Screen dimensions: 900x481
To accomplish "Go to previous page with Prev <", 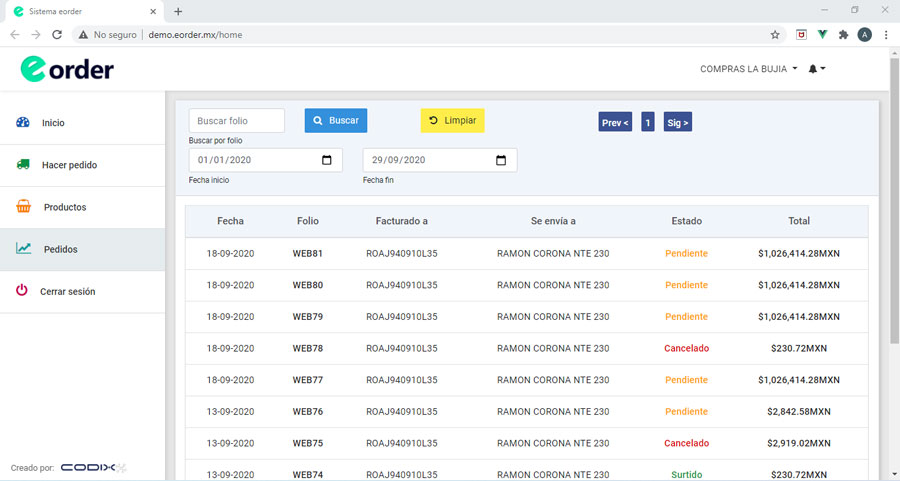I will pos(615,122).
